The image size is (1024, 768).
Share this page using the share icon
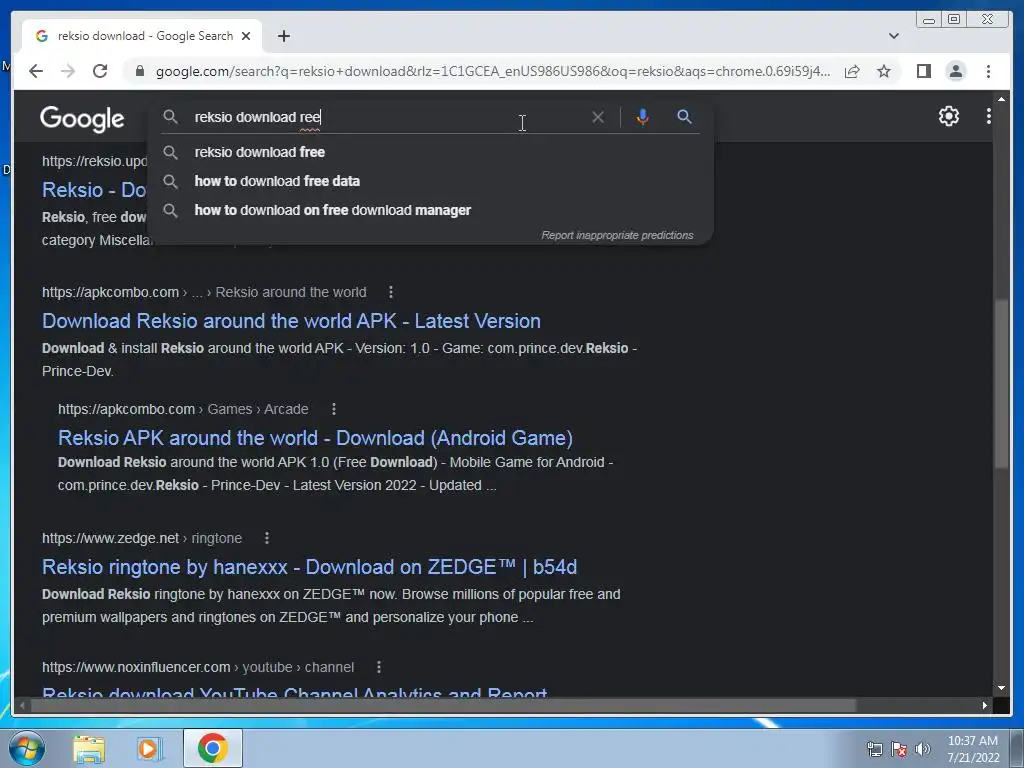[852, 71]
